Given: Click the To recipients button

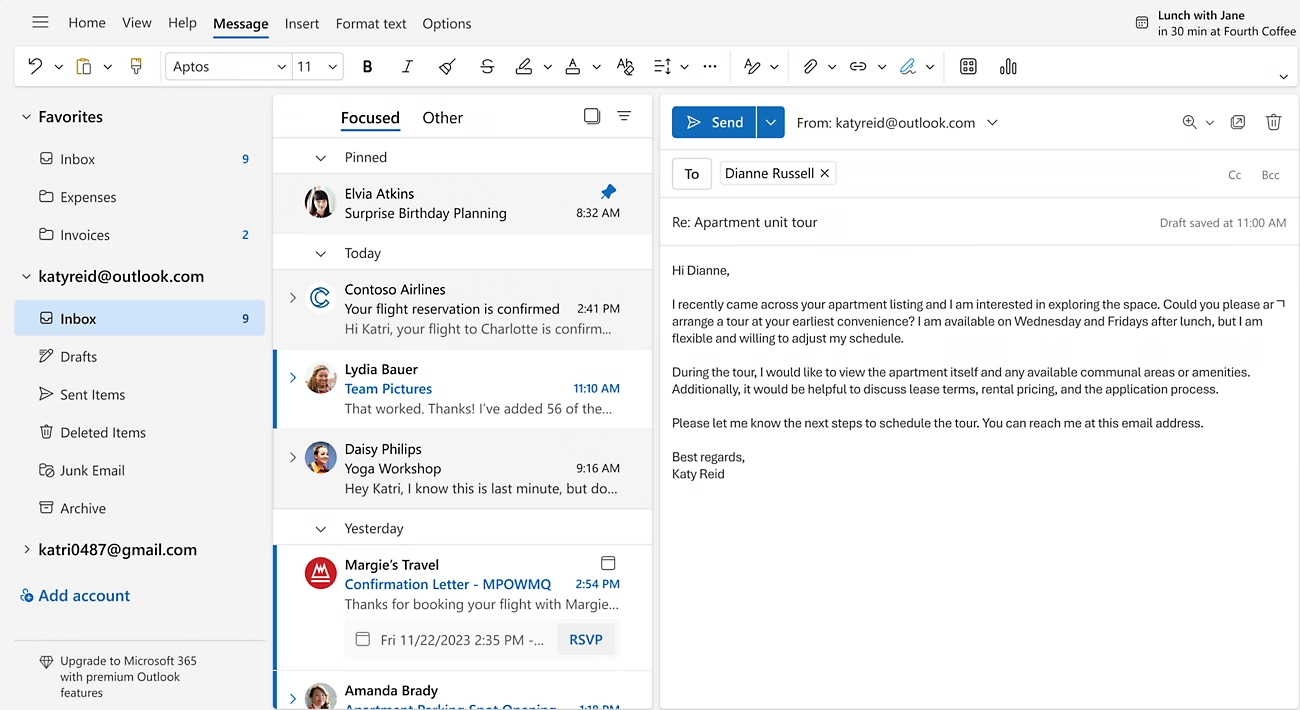Looking at the screenshot, I should 692,173.
